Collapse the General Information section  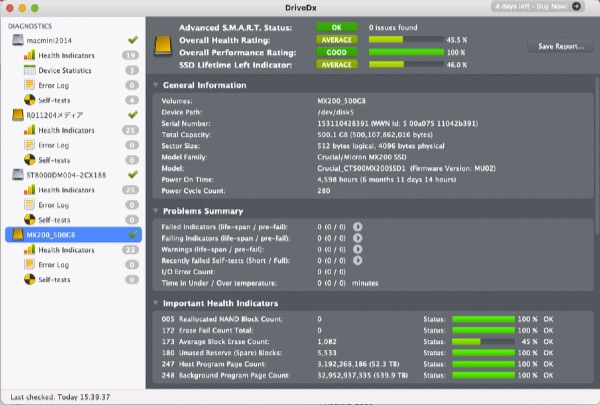pos(156,85)
